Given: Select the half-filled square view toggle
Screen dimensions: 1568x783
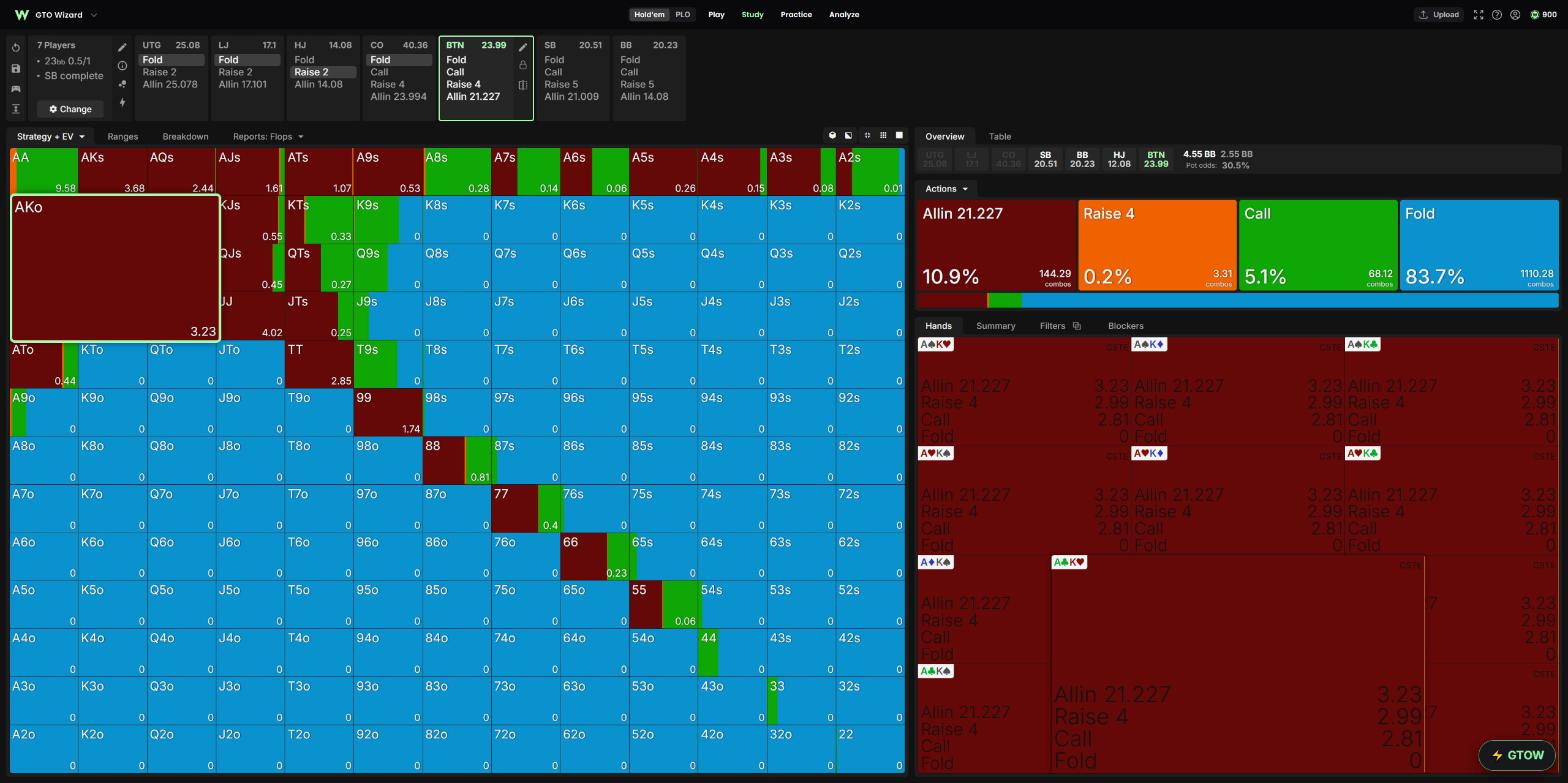Looking at the screenshot, I should tap(848, 136).
